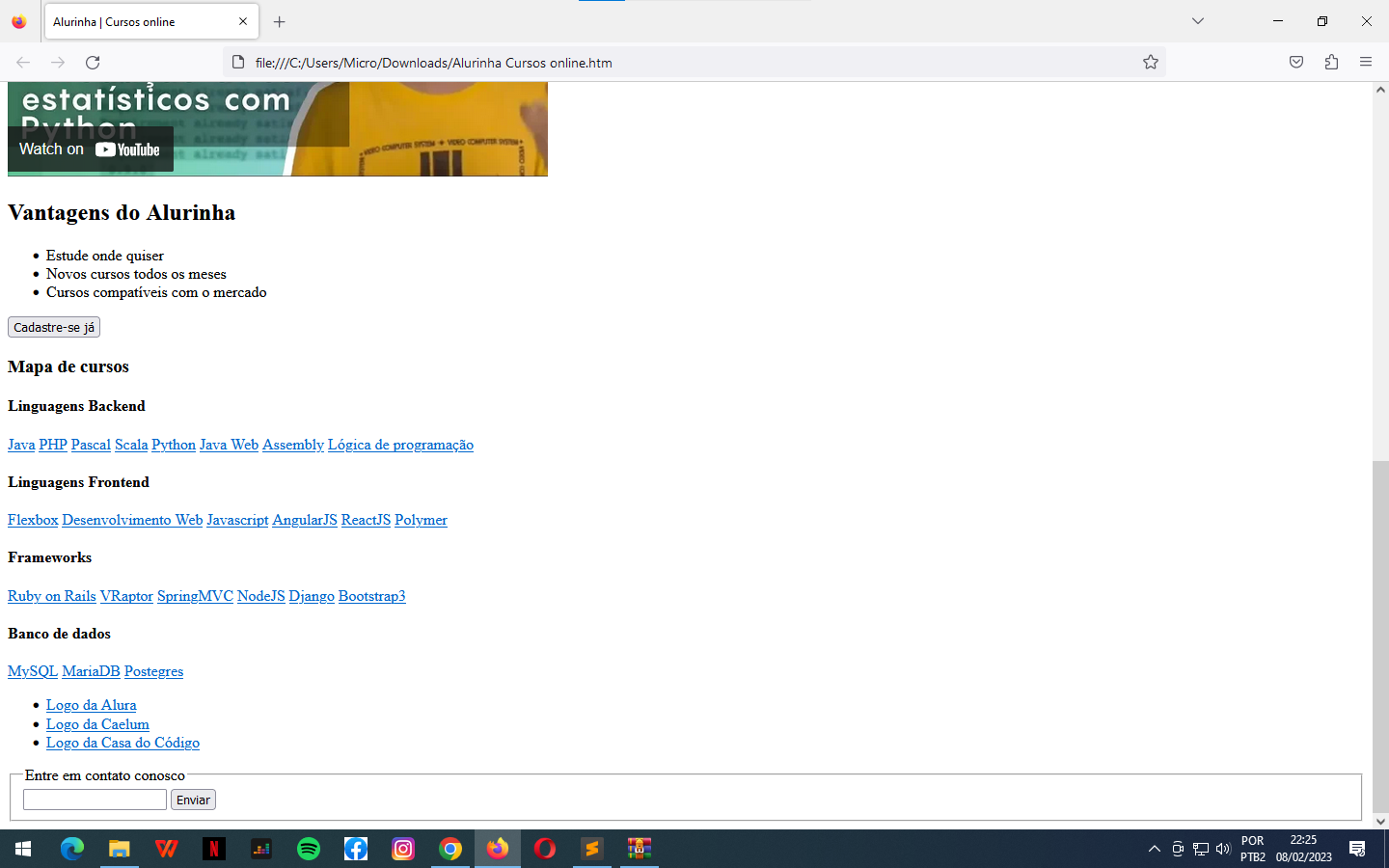The width and height of the screenshot is (1389, 868).
Task: Bookmark this page with star icon
Action: click(x=1151, y=63)
